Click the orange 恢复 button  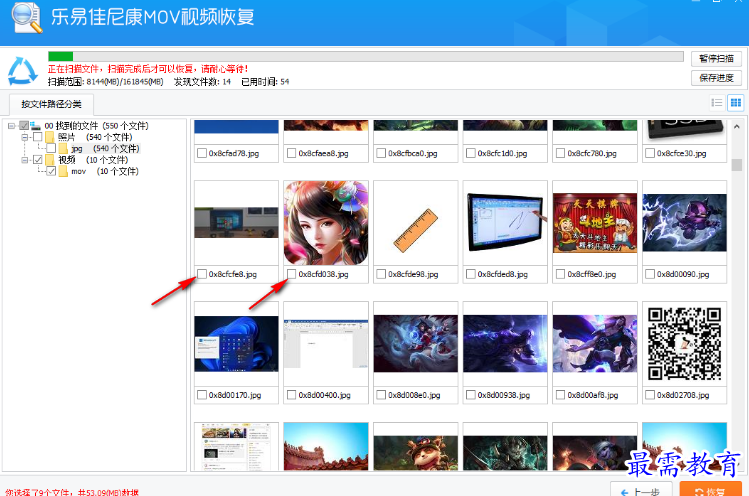[x=710, y=490]
